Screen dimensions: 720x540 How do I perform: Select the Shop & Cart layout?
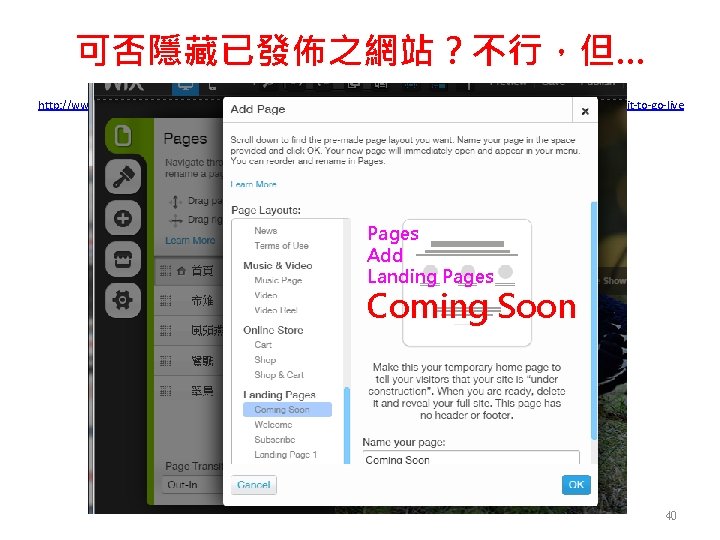point(279,375)
